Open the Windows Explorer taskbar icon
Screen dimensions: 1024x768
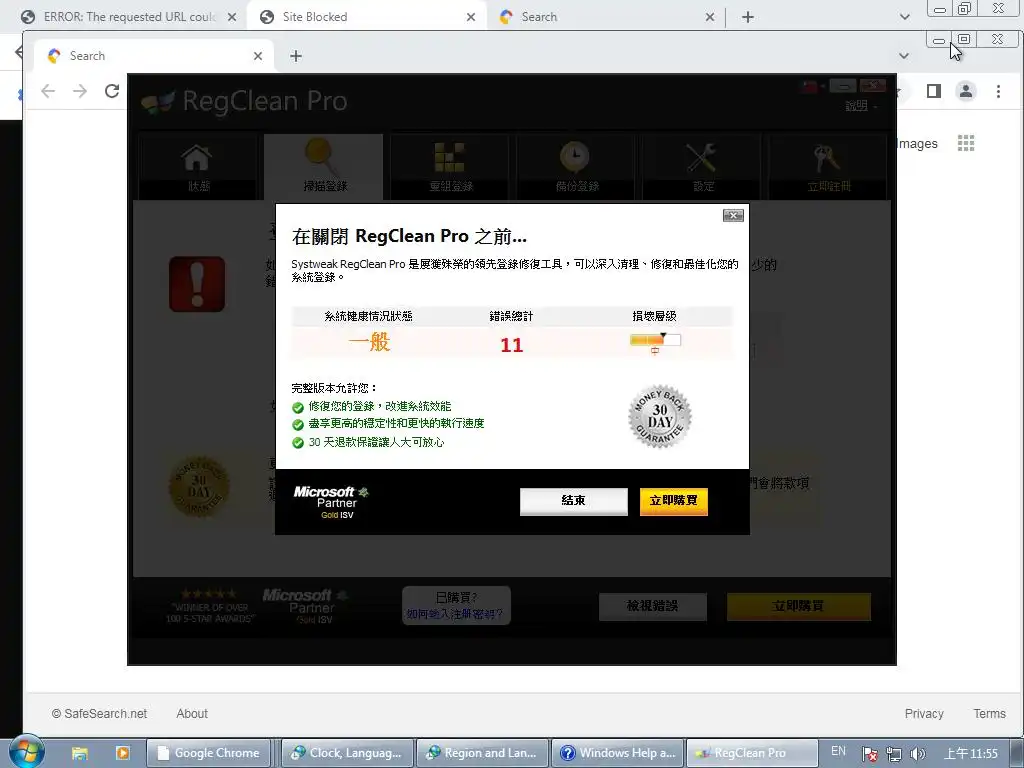tap(80, 753)
